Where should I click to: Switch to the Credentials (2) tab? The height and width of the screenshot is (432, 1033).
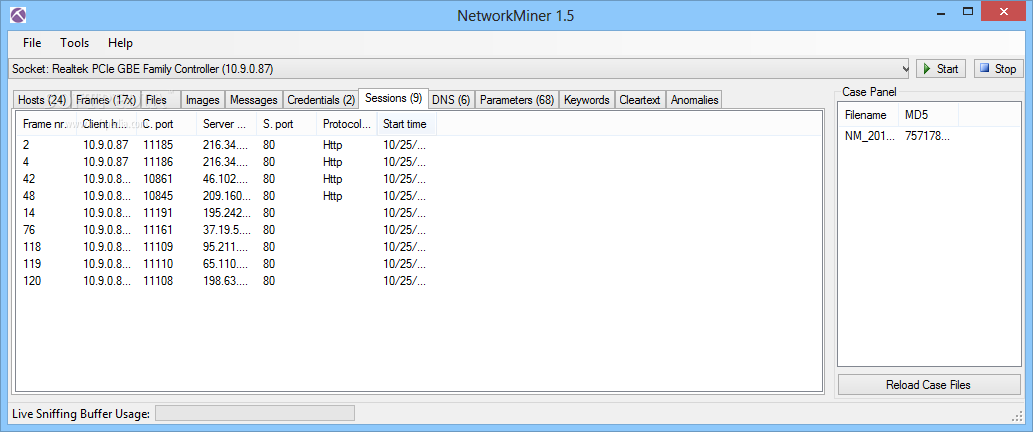pos(321,100)
